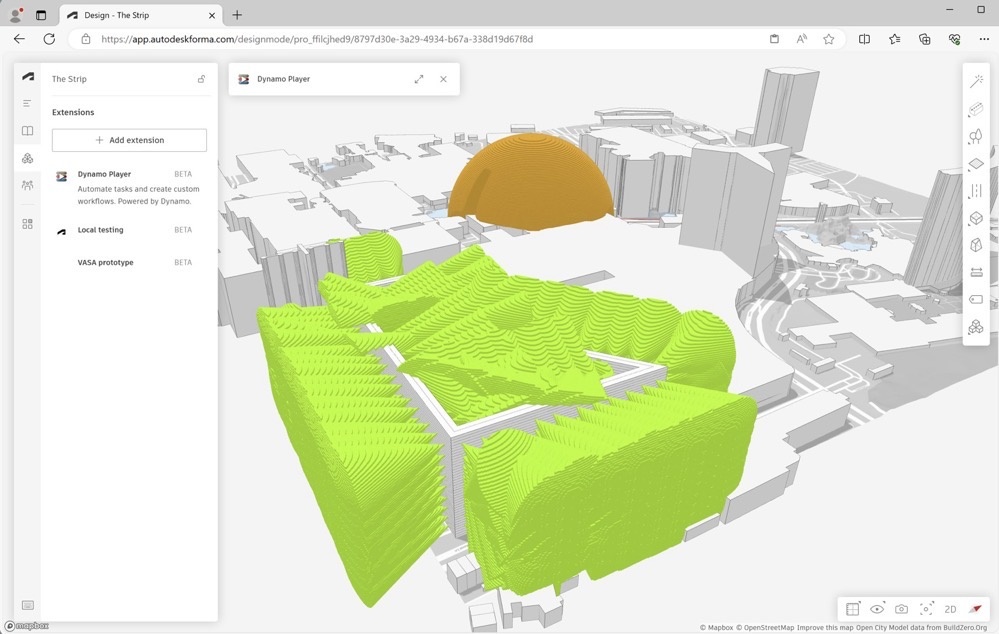Open the Local testing extension
Viewport: 999px width, 634px height.
coord(101,230)
